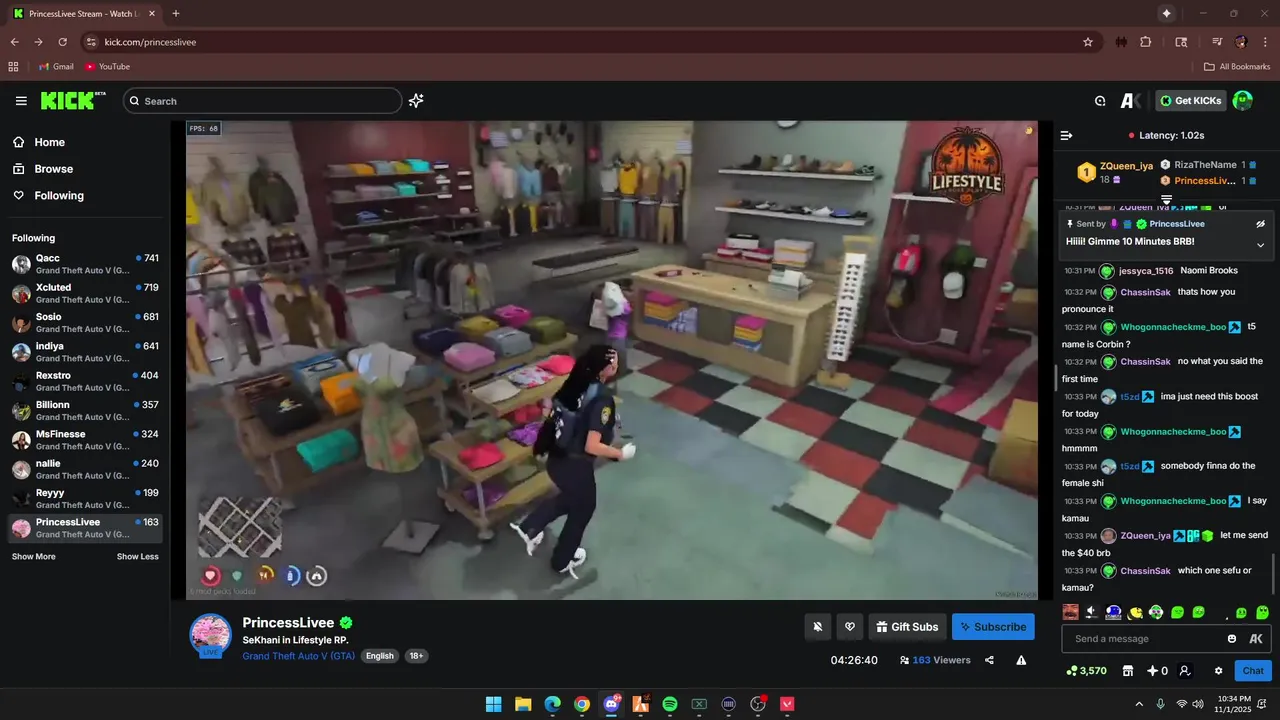Open the user profile avatar menu
The image size is (1280, 720).
[x=1243, y=101]
